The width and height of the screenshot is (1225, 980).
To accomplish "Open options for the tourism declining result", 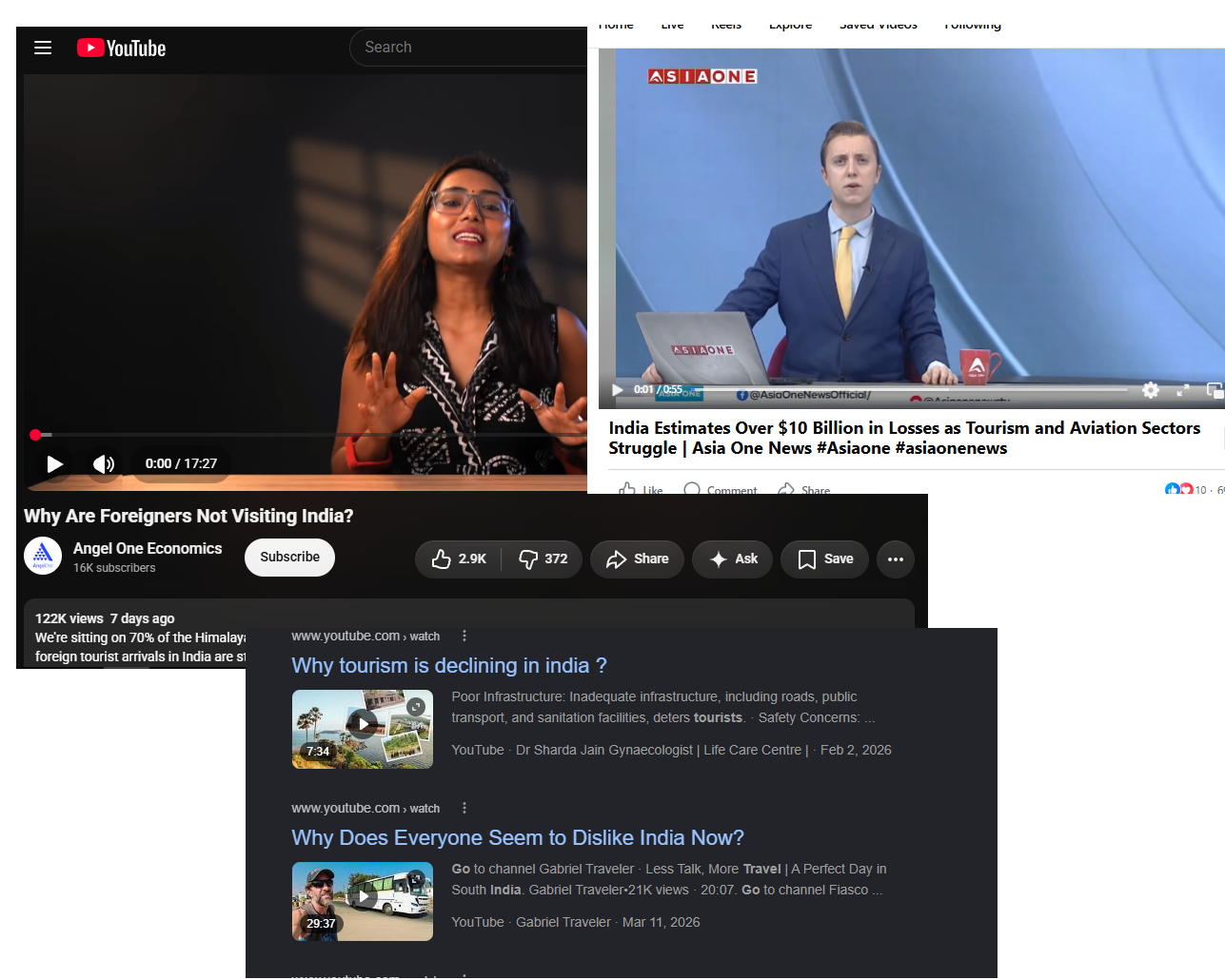I will [x=464, y=636].
